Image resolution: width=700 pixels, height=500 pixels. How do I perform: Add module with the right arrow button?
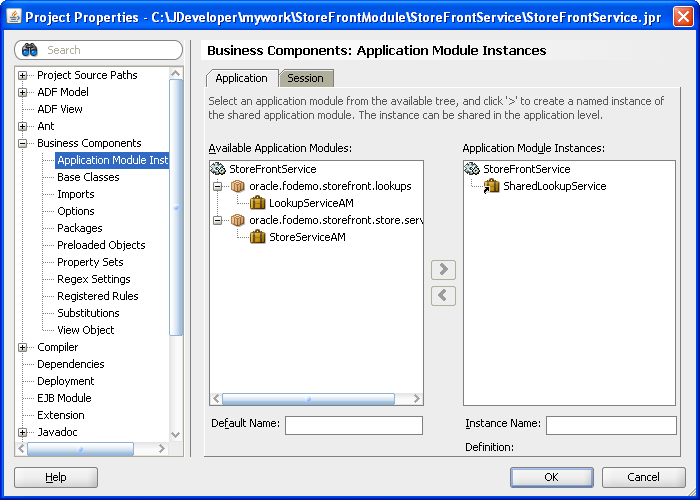(443, 270)
